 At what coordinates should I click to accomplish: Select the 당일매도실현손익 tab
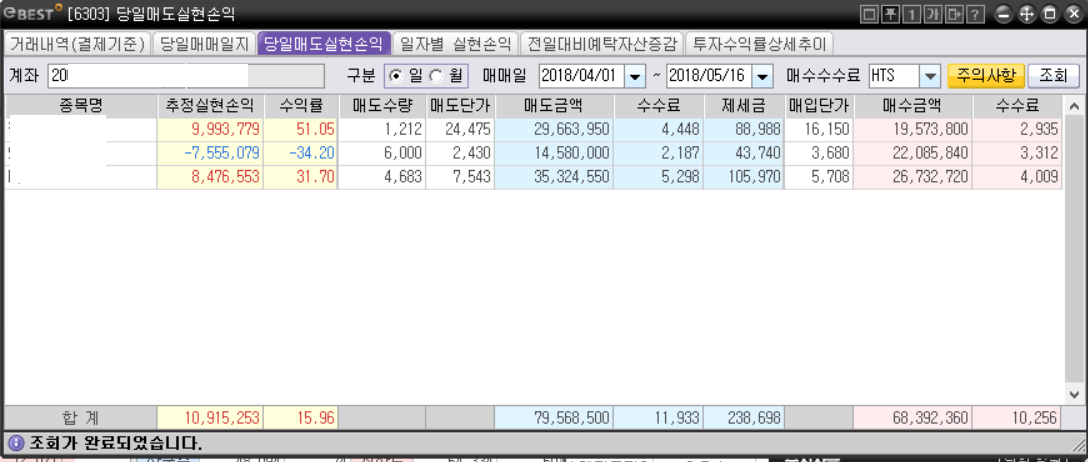coord(323,44)
